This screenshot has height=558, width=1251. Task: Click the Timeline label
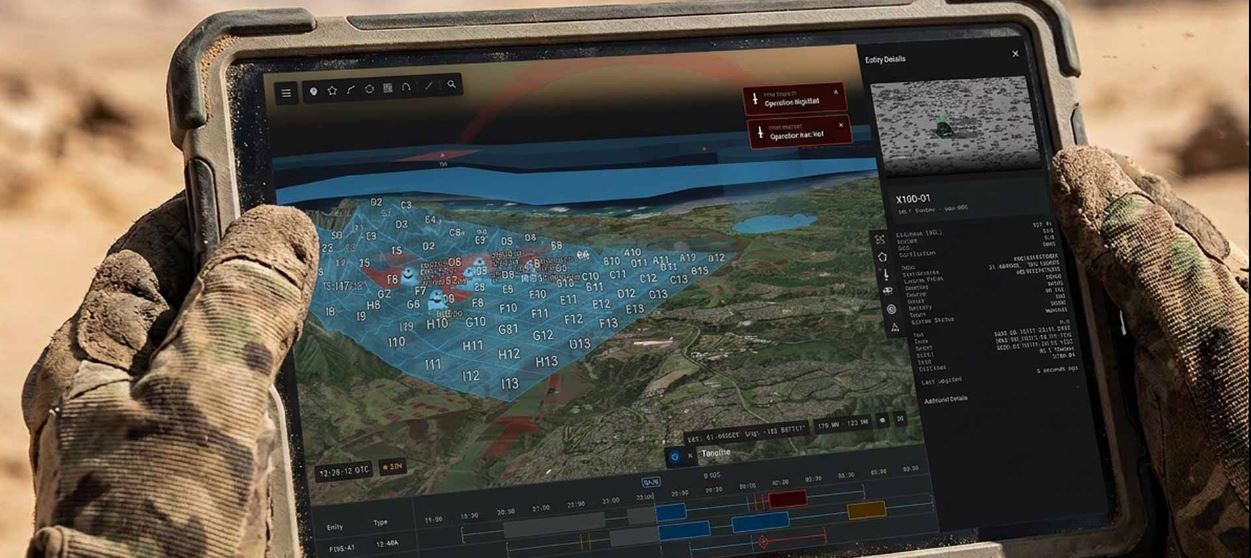(x=714, y=453)
